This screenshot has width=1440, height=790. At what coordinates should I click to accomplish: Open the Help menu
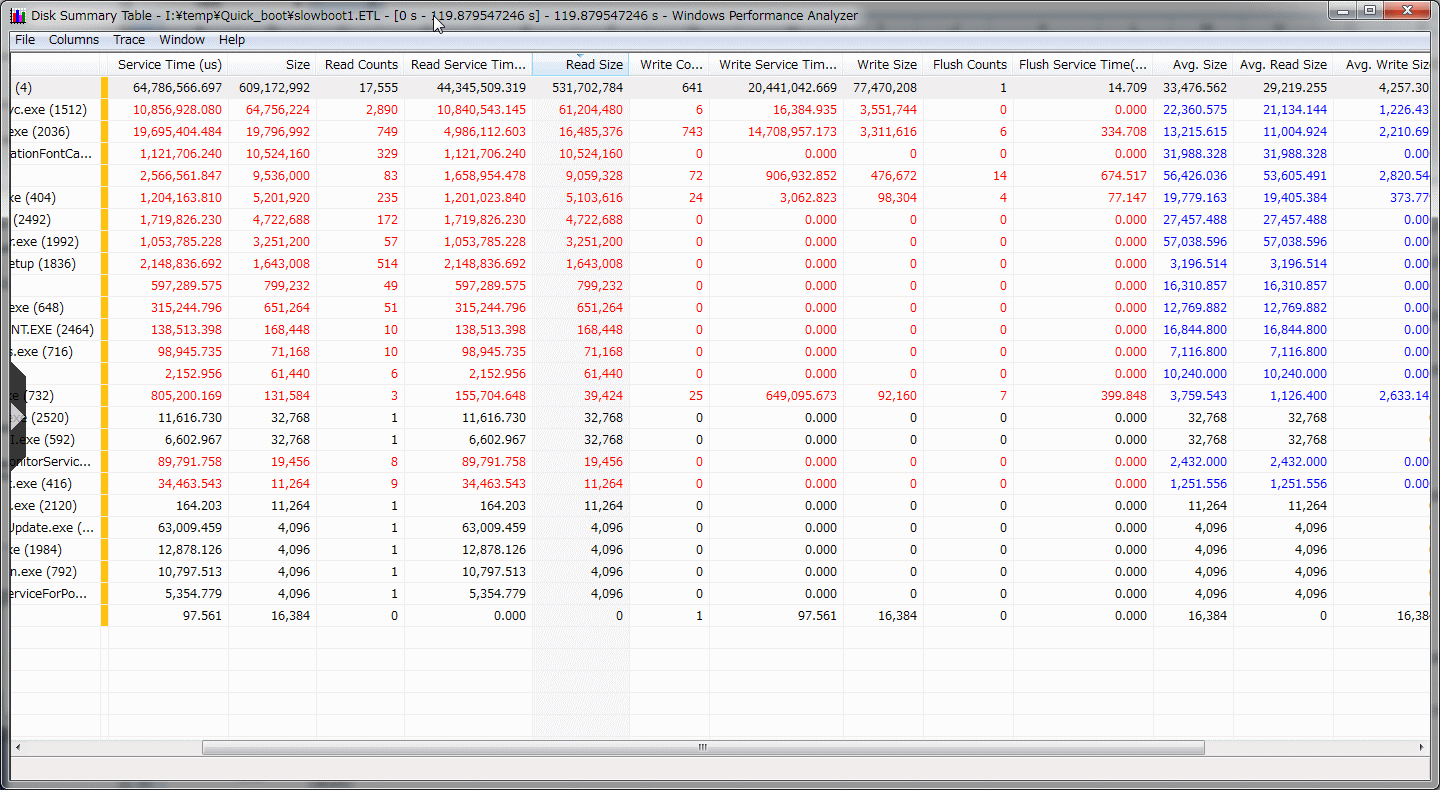tap(232, 40)
